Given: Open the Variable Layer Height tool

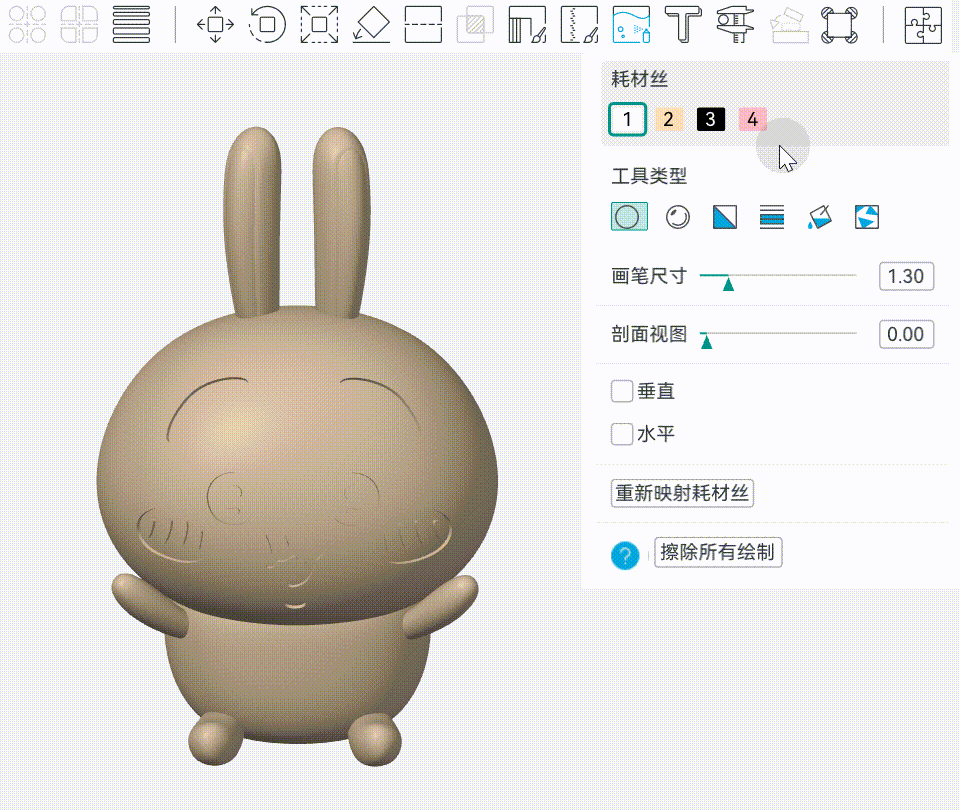Looking at the screenshot, I should pyautogui.click(x=132, y=24).
